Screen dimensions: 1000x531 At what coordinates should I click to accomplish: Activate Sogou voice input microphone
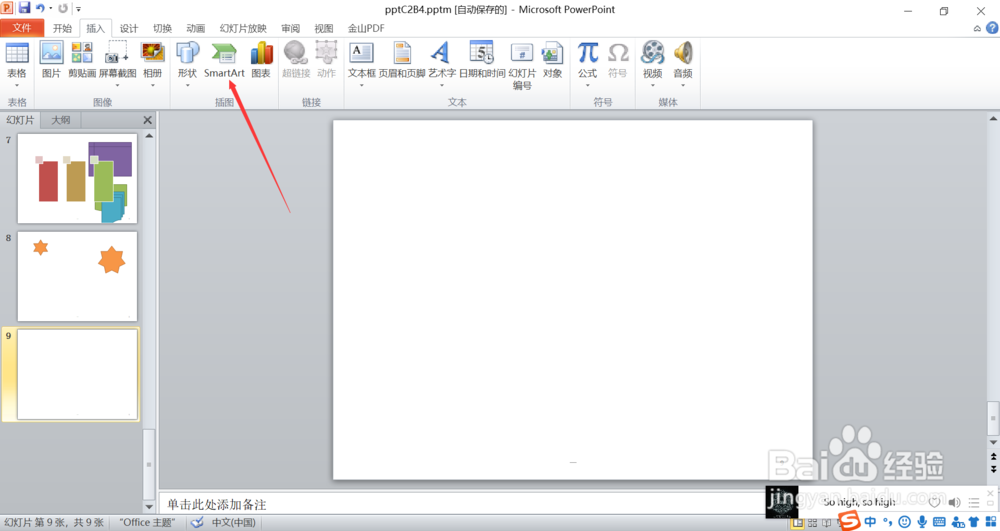[x=922, y=522]
